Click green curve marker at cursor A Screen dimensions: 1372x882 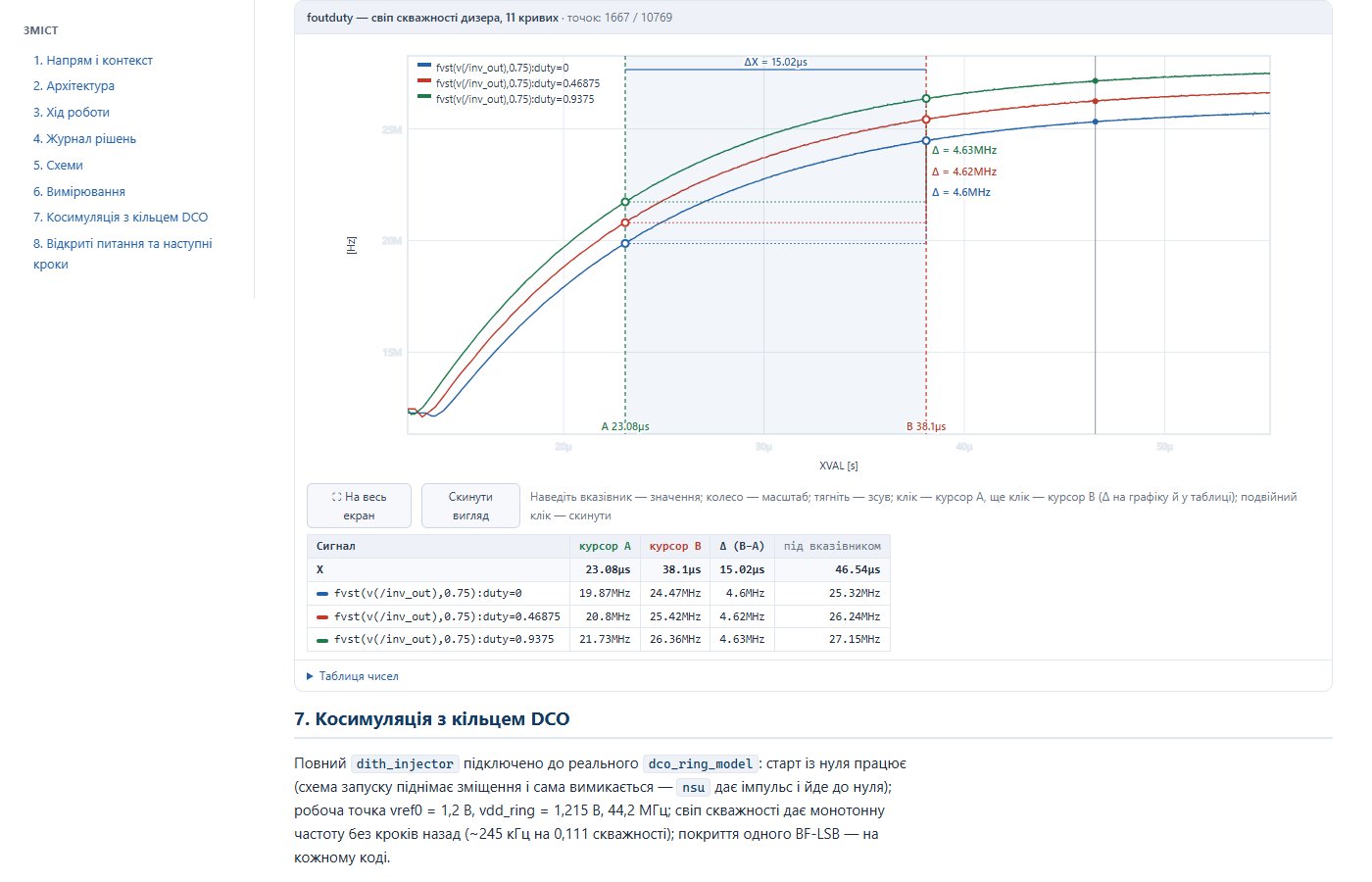(x=625, y=202)
